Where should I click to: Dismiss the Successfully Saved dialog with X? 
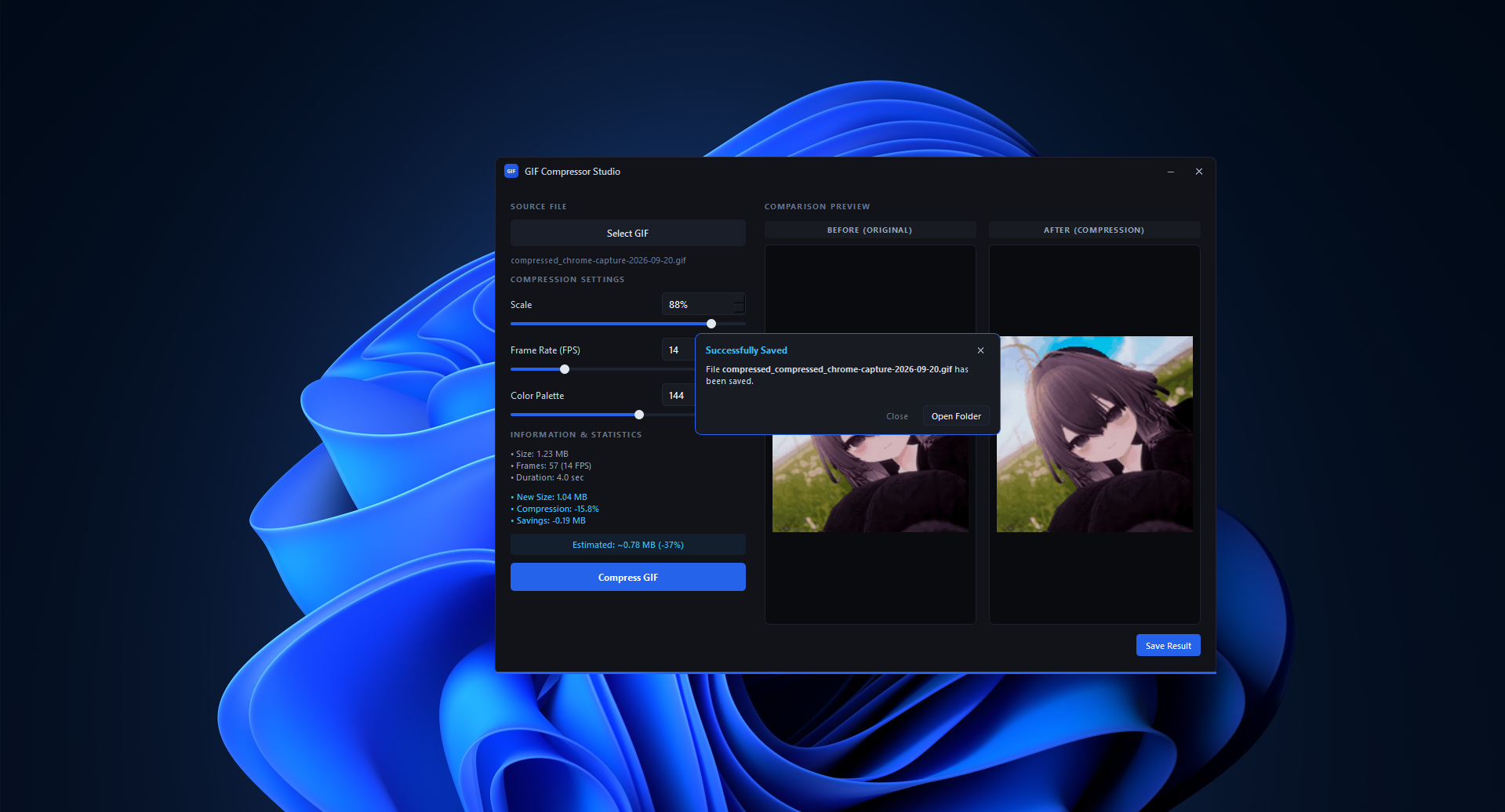tap(980, 350)
